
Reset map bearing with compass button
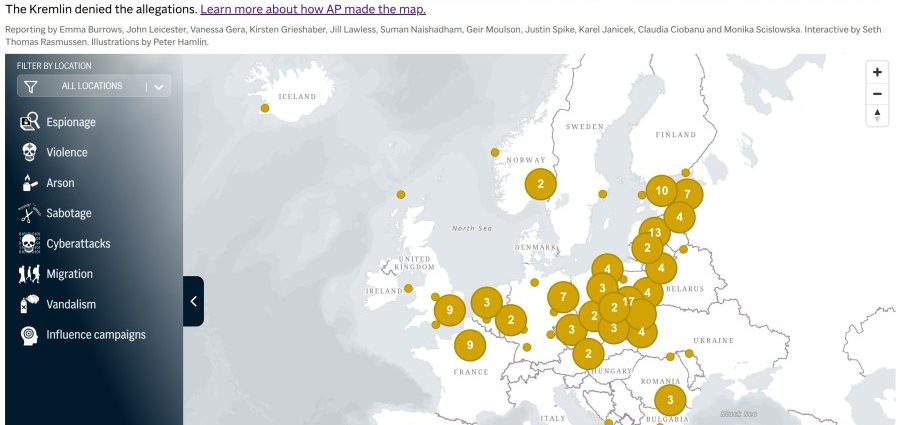coord(877,115)
